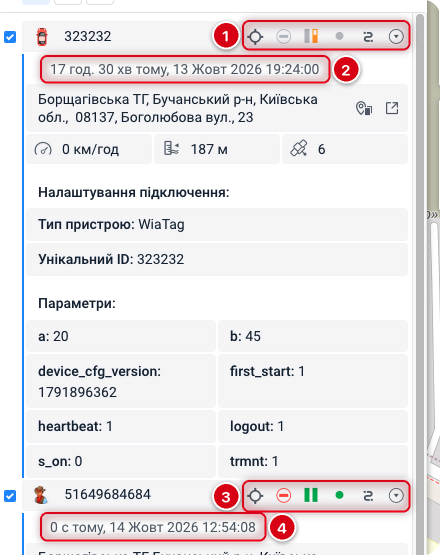
Task: Select unit name 51649684684
Action: tap(108, 494)
